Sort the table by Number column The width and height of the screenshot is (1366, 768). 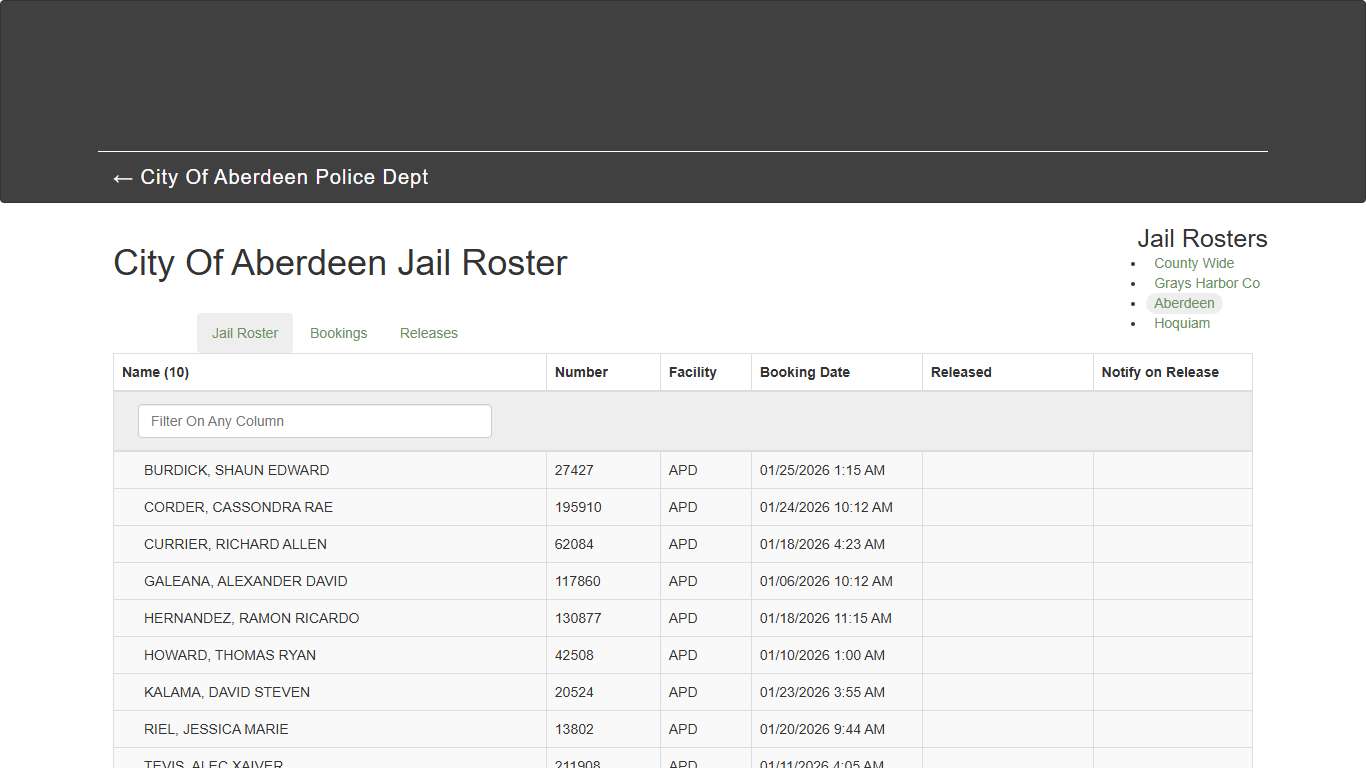click(x=582, y=371)
